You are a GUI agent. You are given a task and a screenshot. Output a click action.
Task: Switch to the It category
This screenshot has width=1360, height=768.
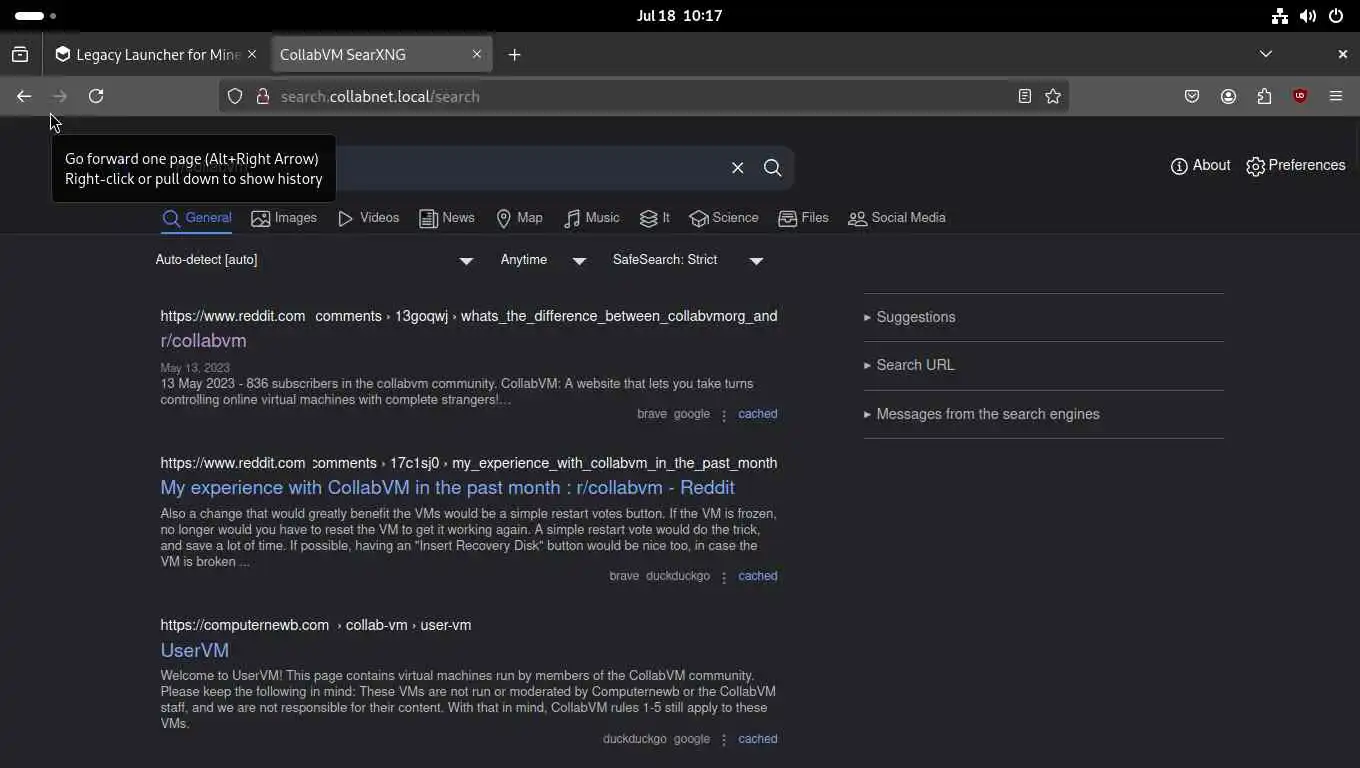pos(655,218)
